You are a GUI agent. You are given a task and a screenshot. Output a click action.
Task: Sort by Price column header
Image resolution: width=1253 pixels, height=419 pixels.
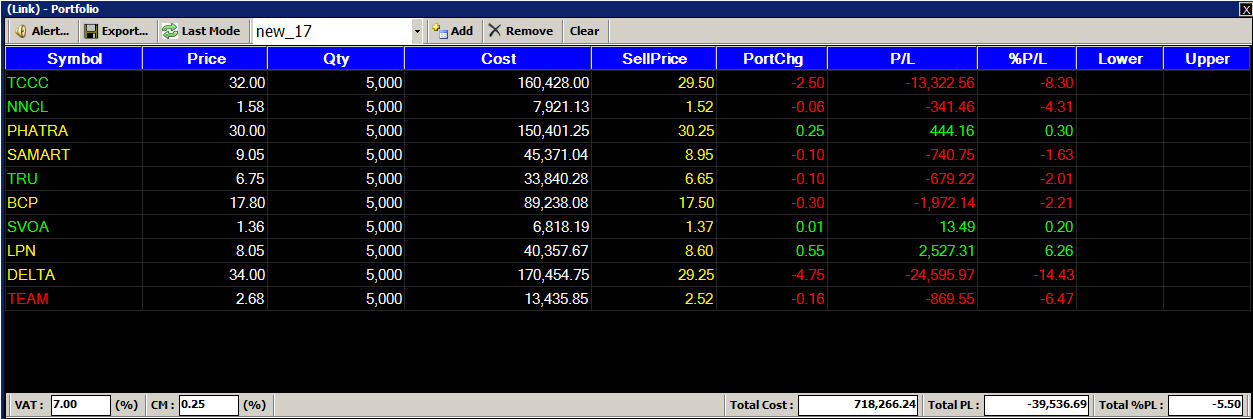[x=205, y=58]
